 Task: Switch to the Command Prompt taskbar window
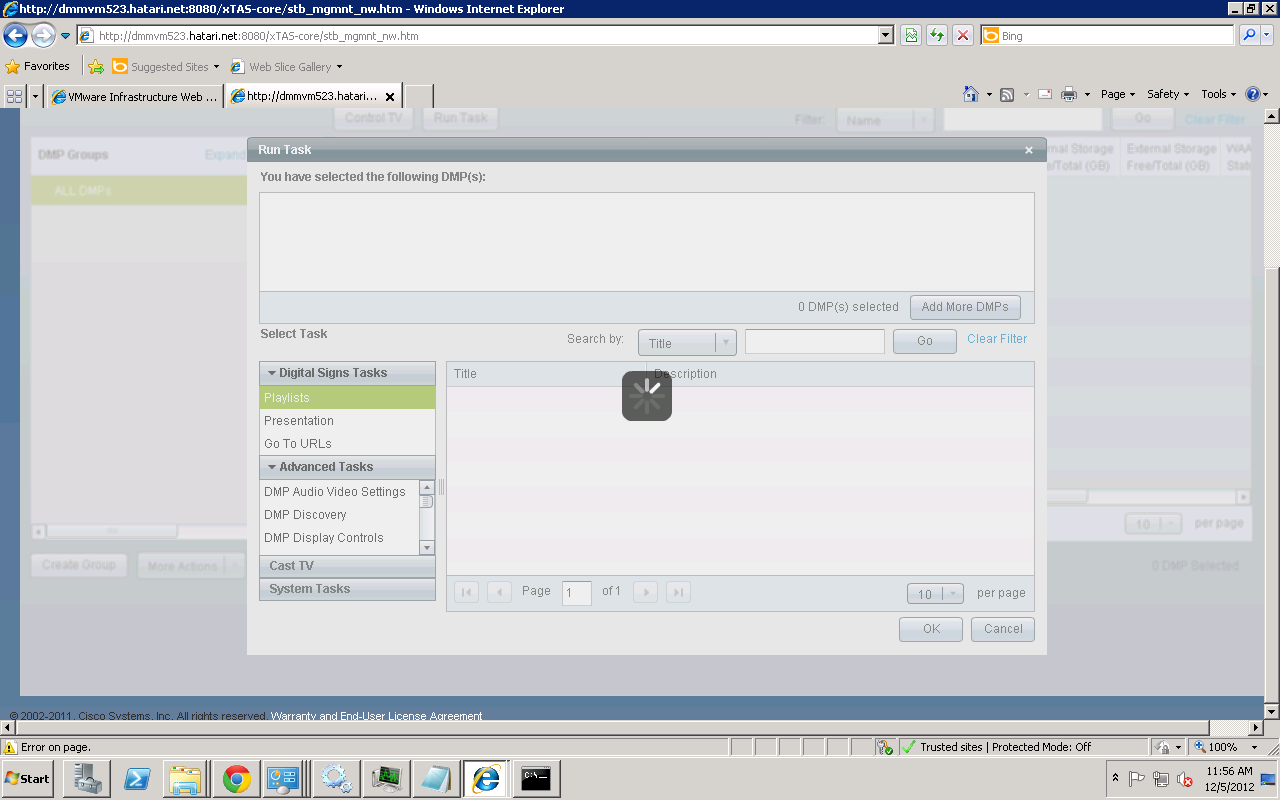[537, 778]
